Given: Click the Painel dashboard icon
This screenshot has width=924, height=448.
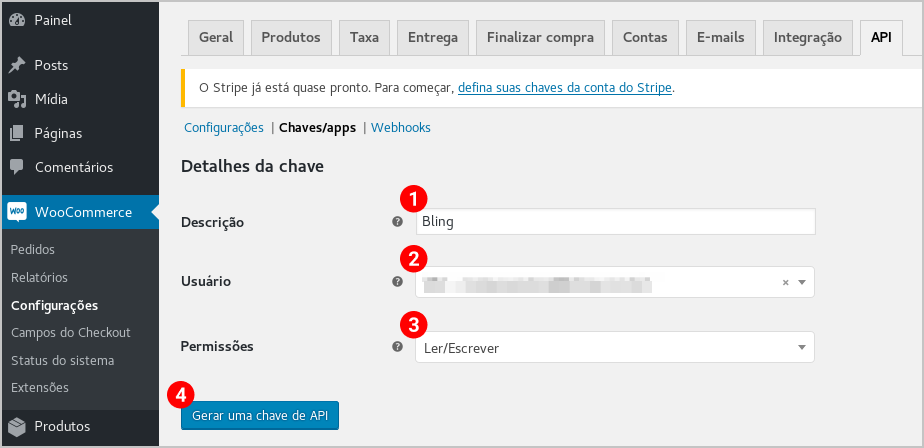Looking at the screenshot, I should click(x=17, y=20).
